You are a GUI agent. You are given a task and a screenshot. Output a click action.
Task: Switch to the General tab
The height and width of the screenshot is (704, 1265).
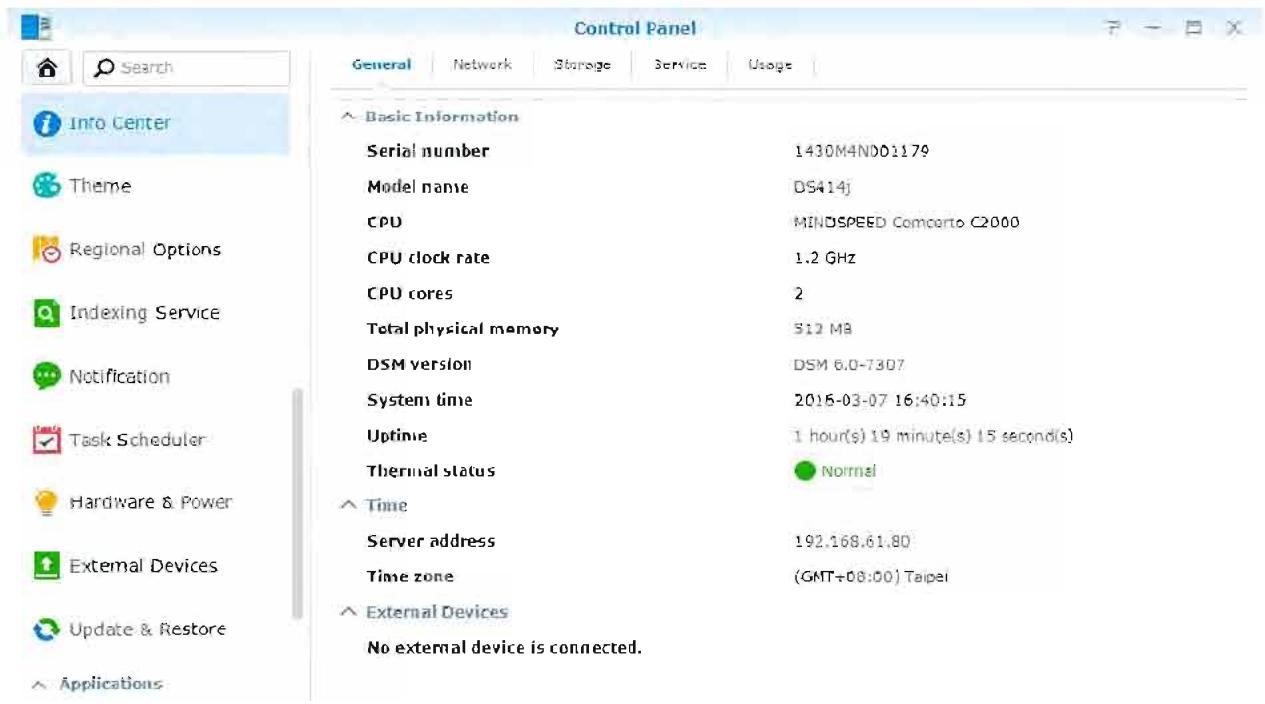coord(381,65)
